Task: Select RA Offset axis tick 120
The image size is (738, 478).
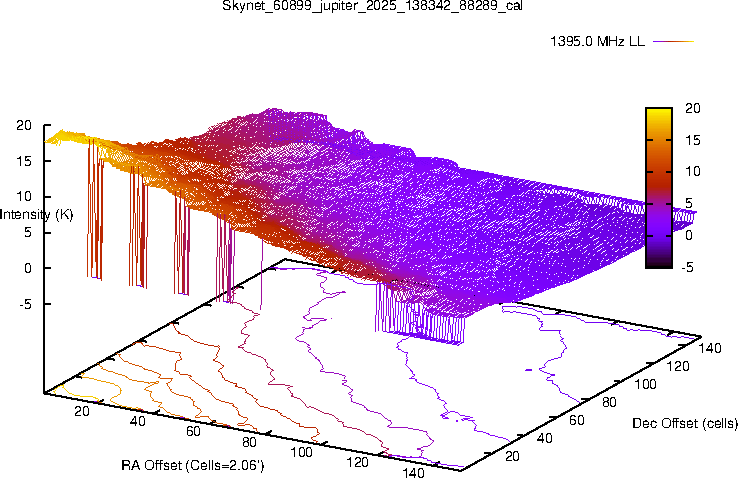Action: [x=357, y=462]
